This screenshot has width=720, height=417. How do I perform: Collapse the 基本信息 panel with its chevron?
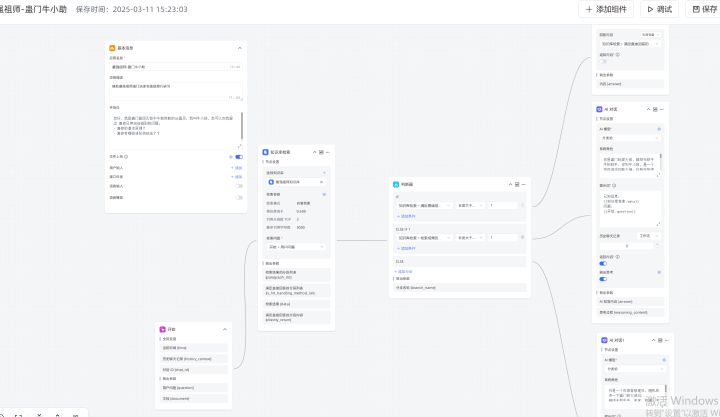click(239, 48)
